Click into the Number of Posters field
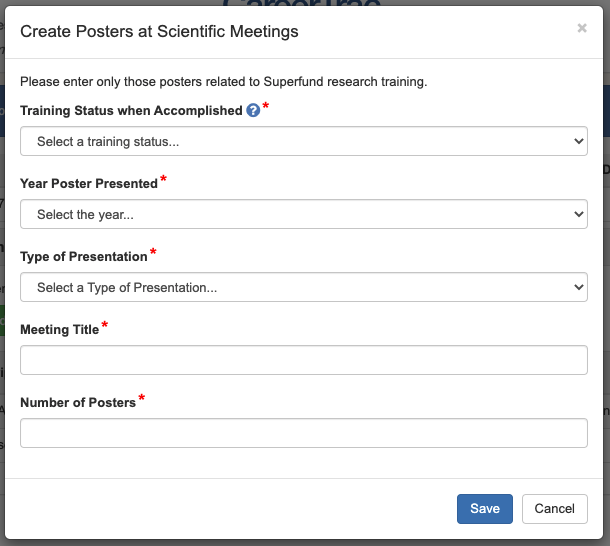 [x=303, y=433]
